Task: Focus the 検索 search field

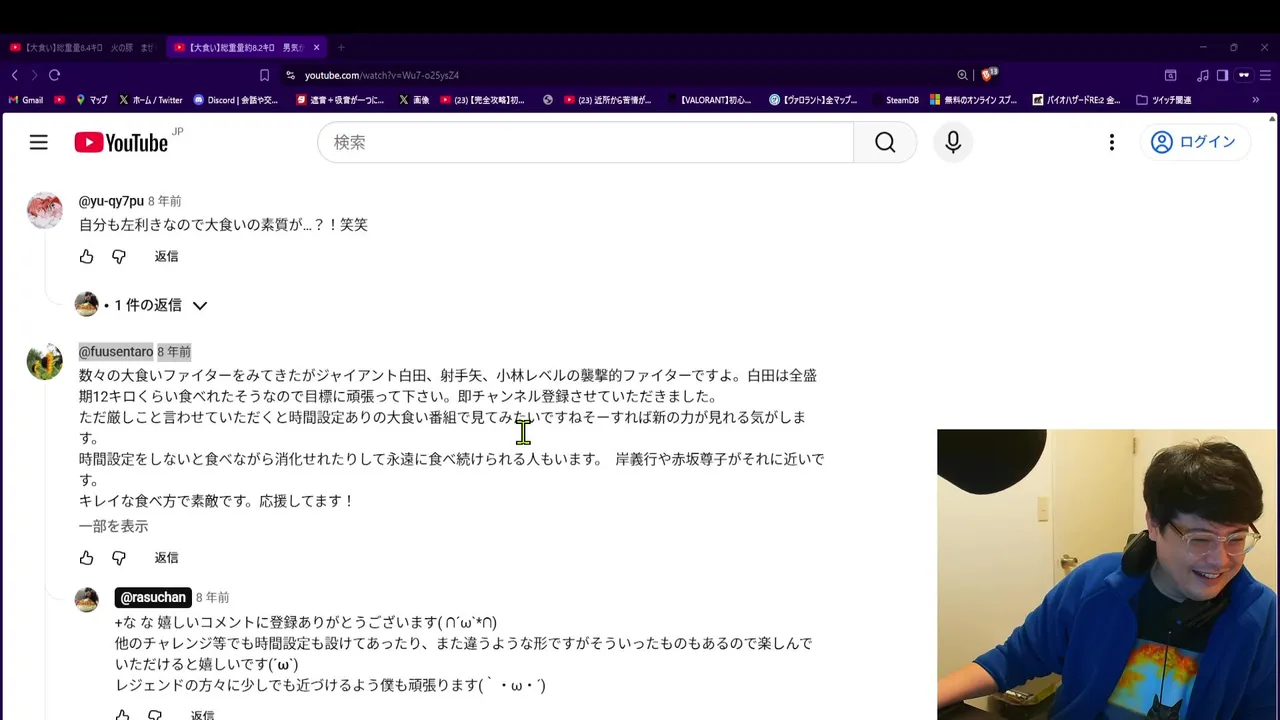Action: point(586,142)
